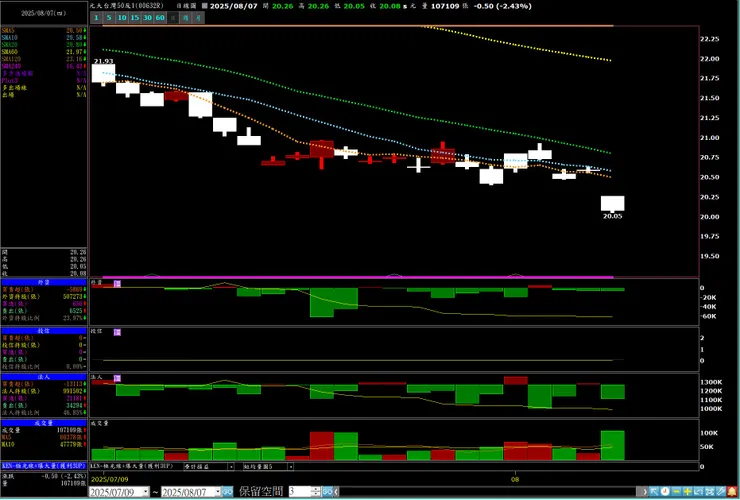Click the 08 month marker on time axis

pos(515,479)
